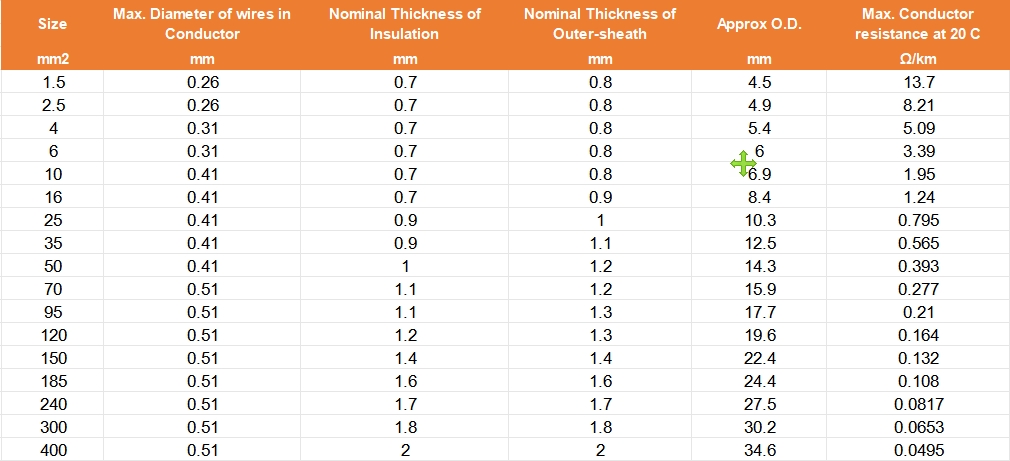Select the 13.7 resistance value cell
Viewport: 1010px width, 461px height.
(x=918, y=82)
